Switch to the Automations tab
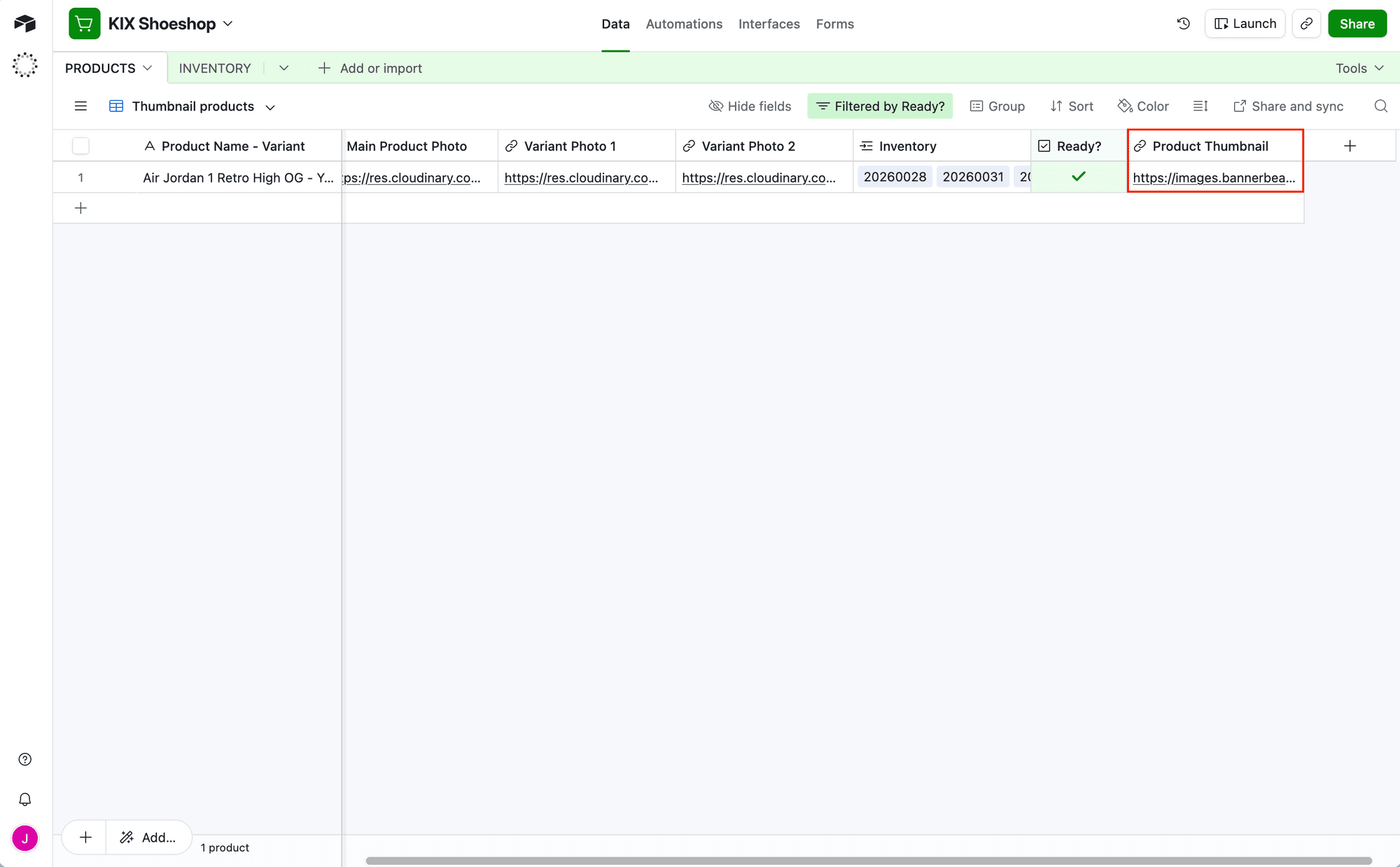Image resolution: width=1400 pixels, height=867 pixels. point(684,23)
